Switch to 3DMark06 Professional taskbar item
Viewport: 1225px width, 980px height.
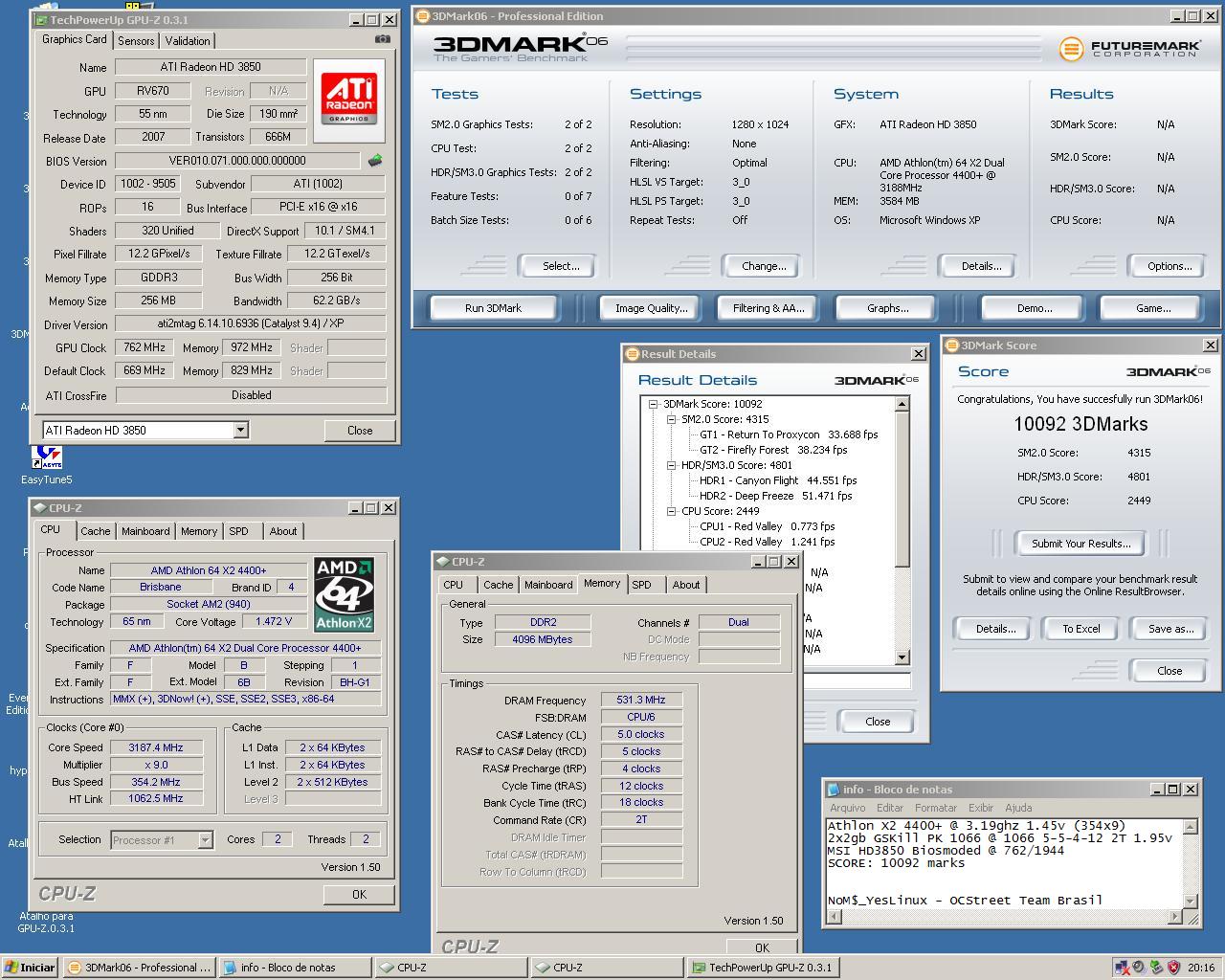click(139, 968)
